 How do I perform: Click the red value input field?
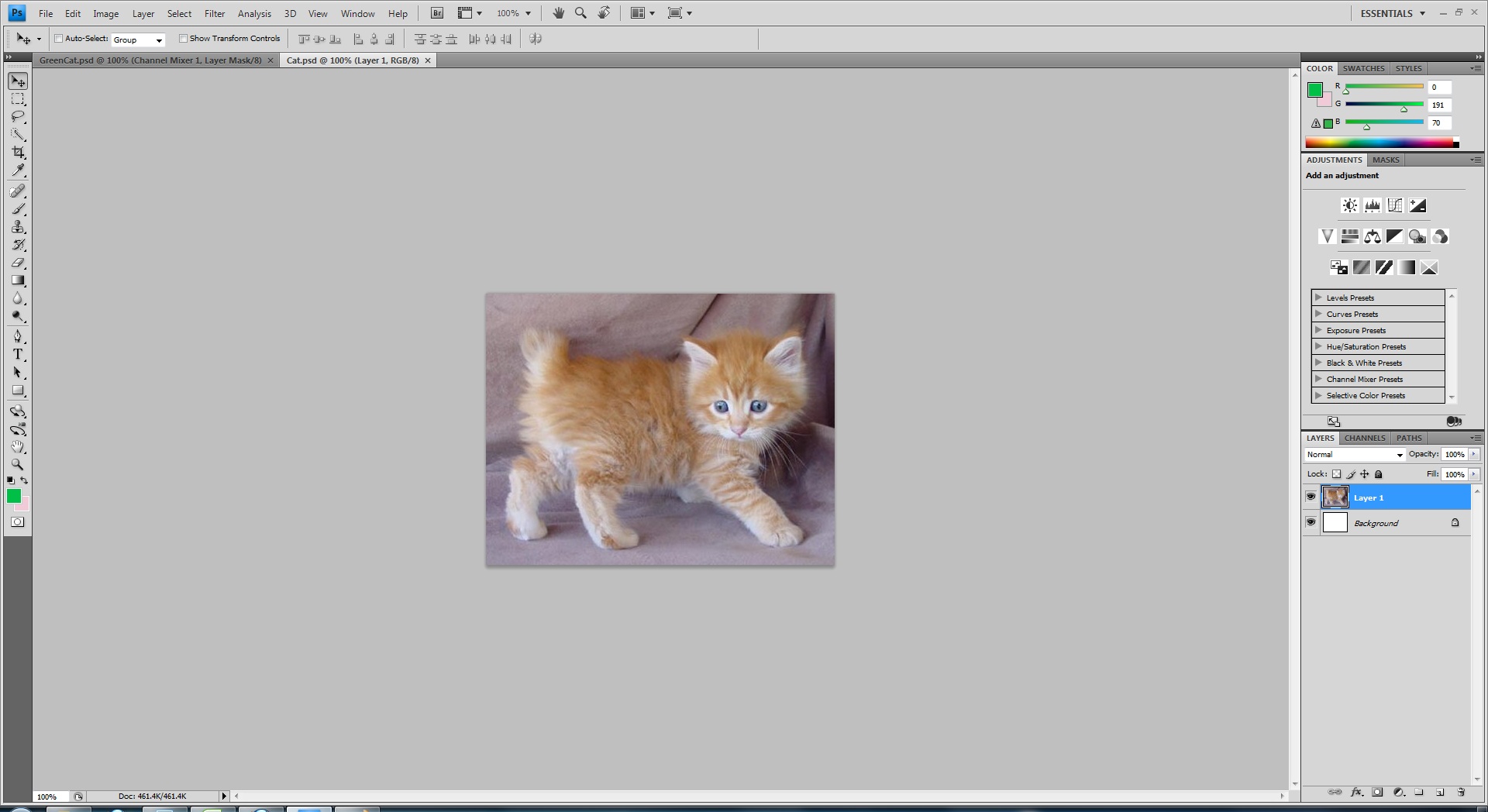click(1440, 87)
